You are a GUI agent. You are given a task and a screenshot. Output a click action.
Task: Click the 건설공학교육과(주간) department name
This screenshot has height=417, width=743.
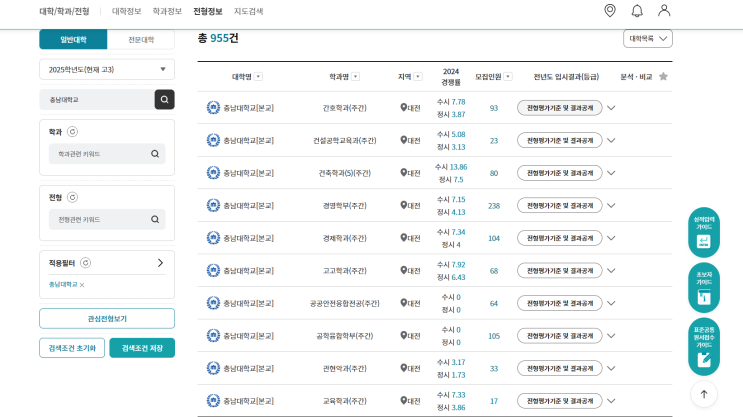[344, 141]
